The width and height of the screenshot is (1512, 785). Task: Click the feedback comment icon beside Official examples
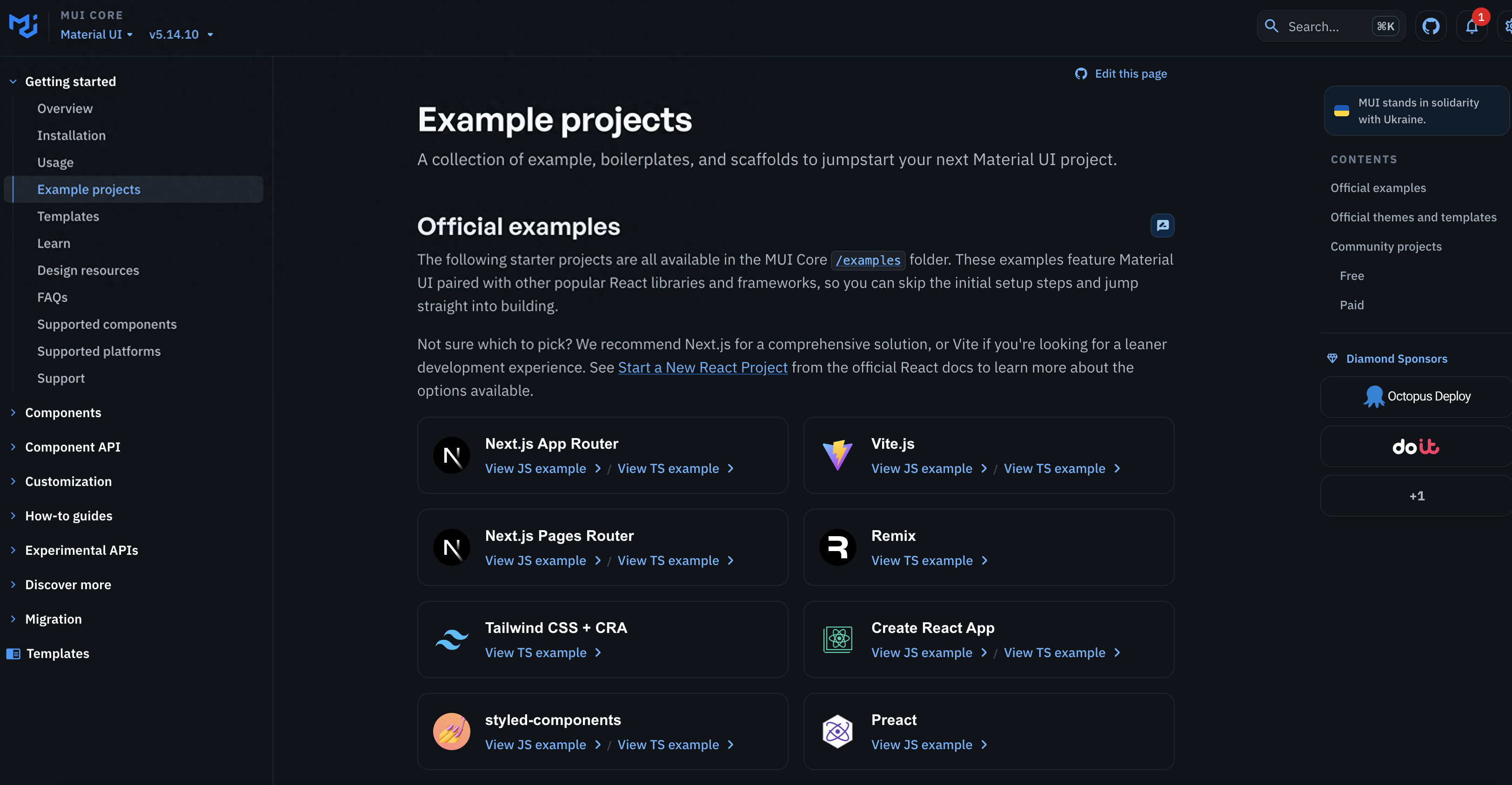click(1162, 225)
